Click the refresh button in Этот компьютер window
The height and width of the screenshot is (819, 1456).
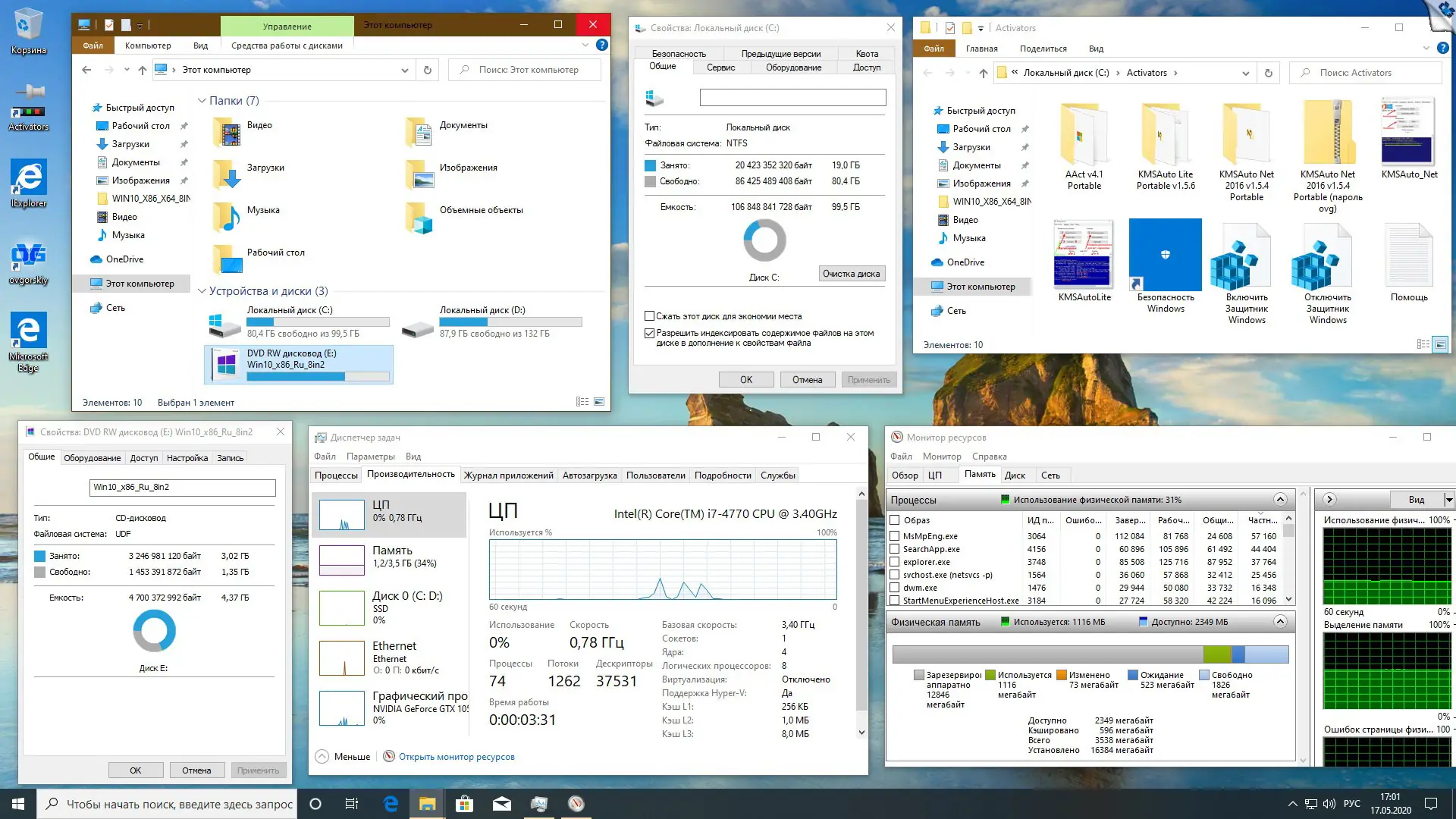pyautogui.click(x=427, y=70)
